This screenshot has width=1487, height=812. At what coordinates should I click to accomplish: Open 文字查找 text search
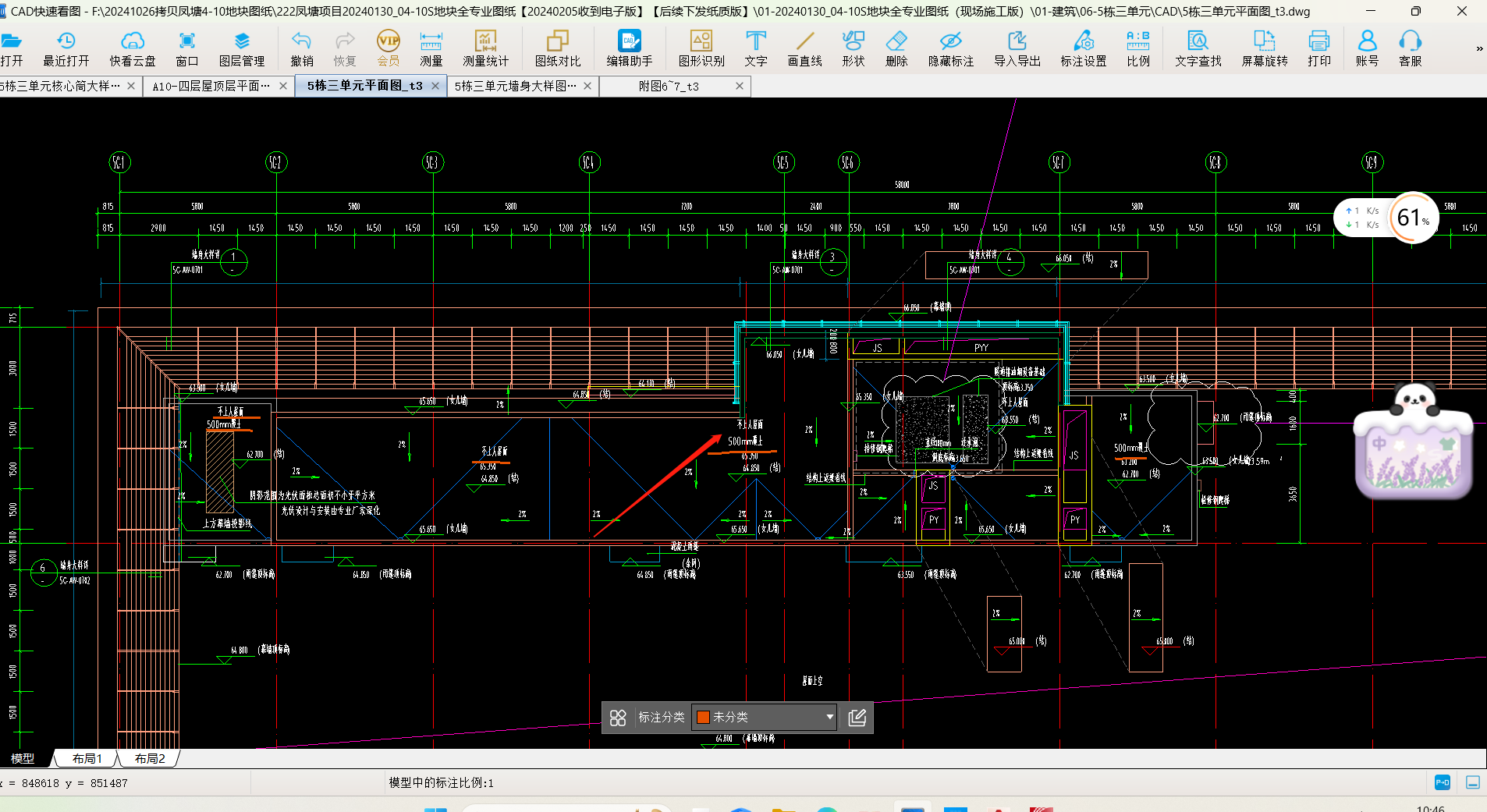(x=1198, y=48)
